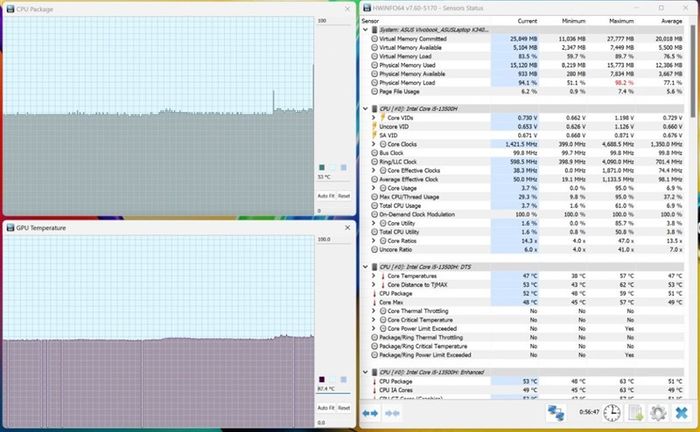Expand the Core Temperatures row
700x432 pixels.
click(374, 275)
